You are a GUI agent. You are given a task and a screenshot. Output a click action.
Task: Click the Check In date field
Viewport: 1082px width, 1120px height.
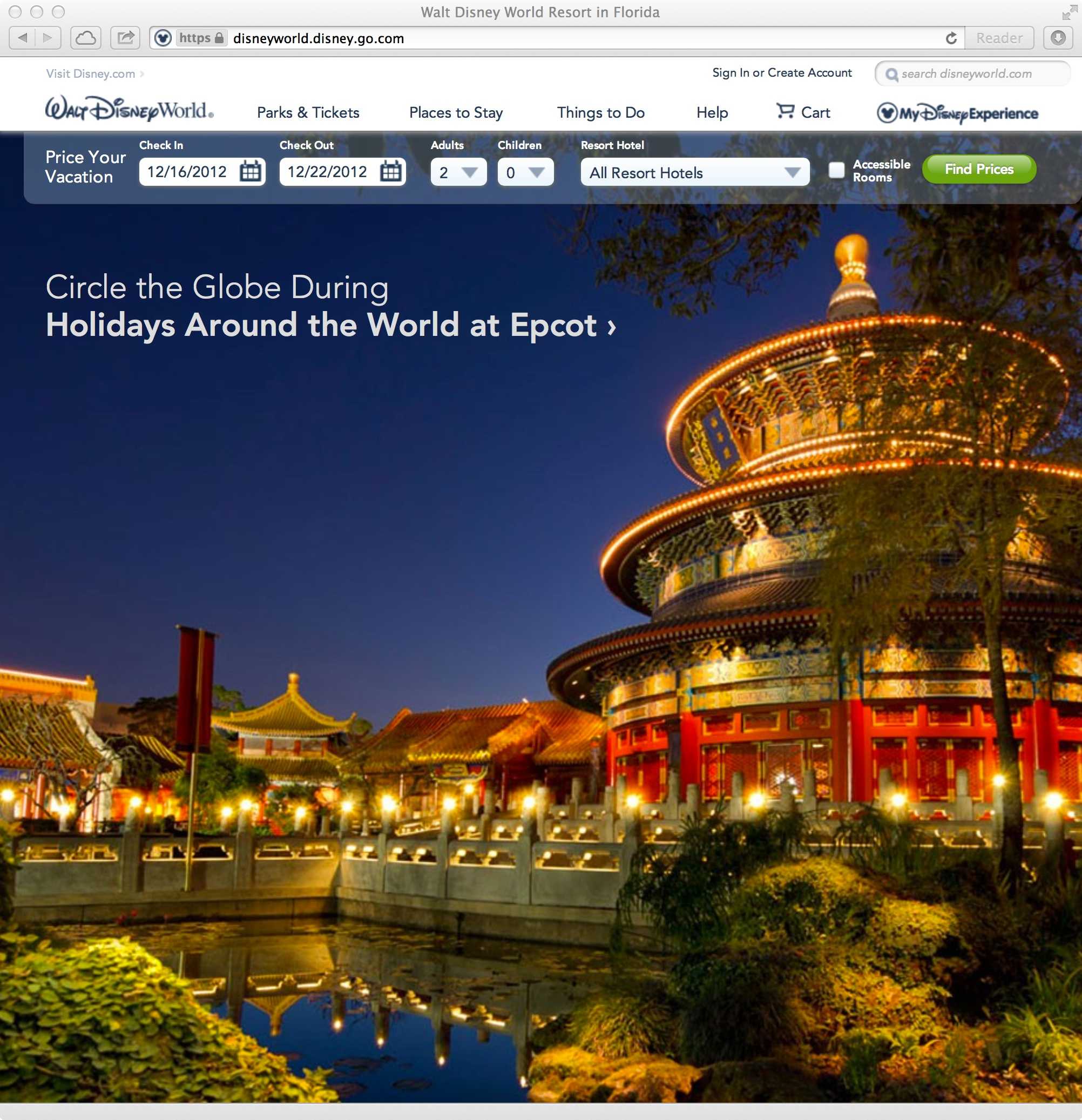click(202, 171)
